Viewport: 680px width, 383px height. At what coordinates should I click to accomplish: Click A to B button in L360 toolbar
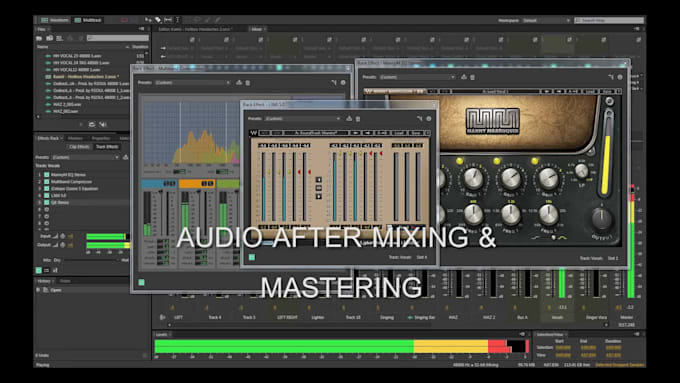(382, 133)
